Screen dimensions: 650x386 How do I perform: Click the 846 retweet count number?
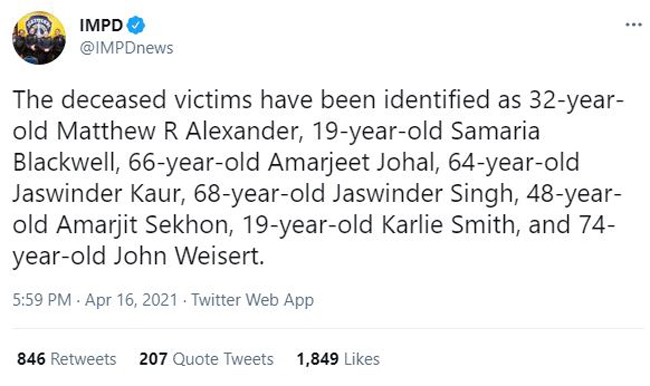[x=31, y=359]
